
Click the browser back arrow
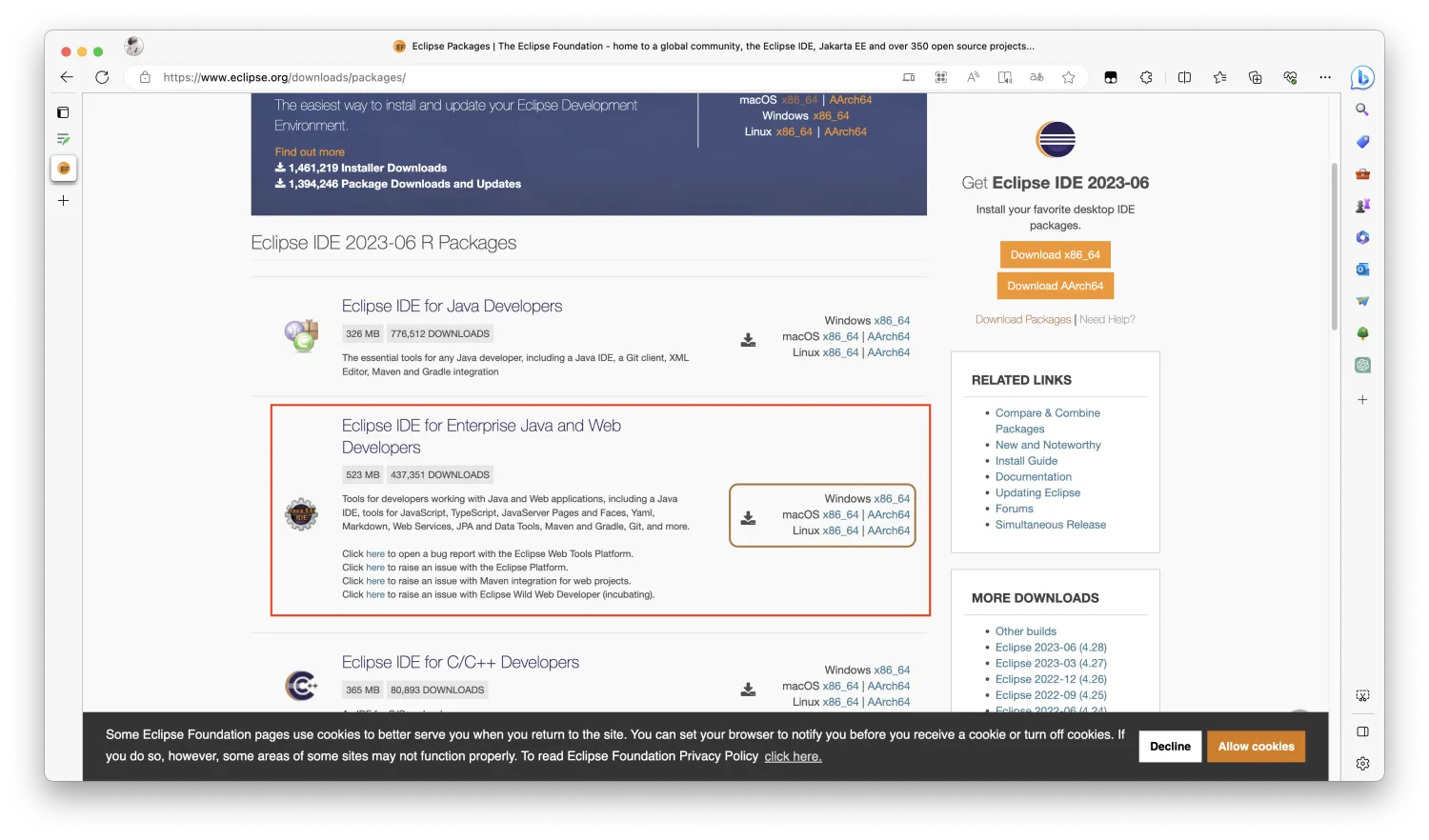point(67,77)
